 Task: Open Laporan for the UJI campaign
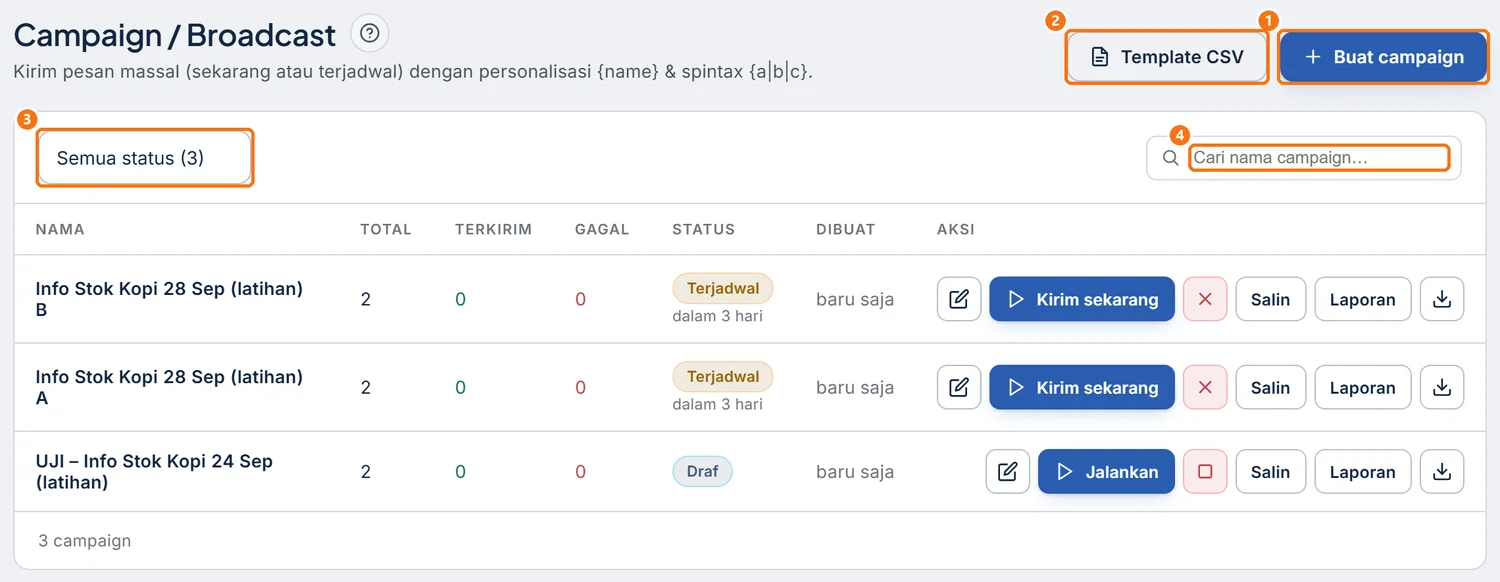pyautogui.click(x=1362, y=471)
